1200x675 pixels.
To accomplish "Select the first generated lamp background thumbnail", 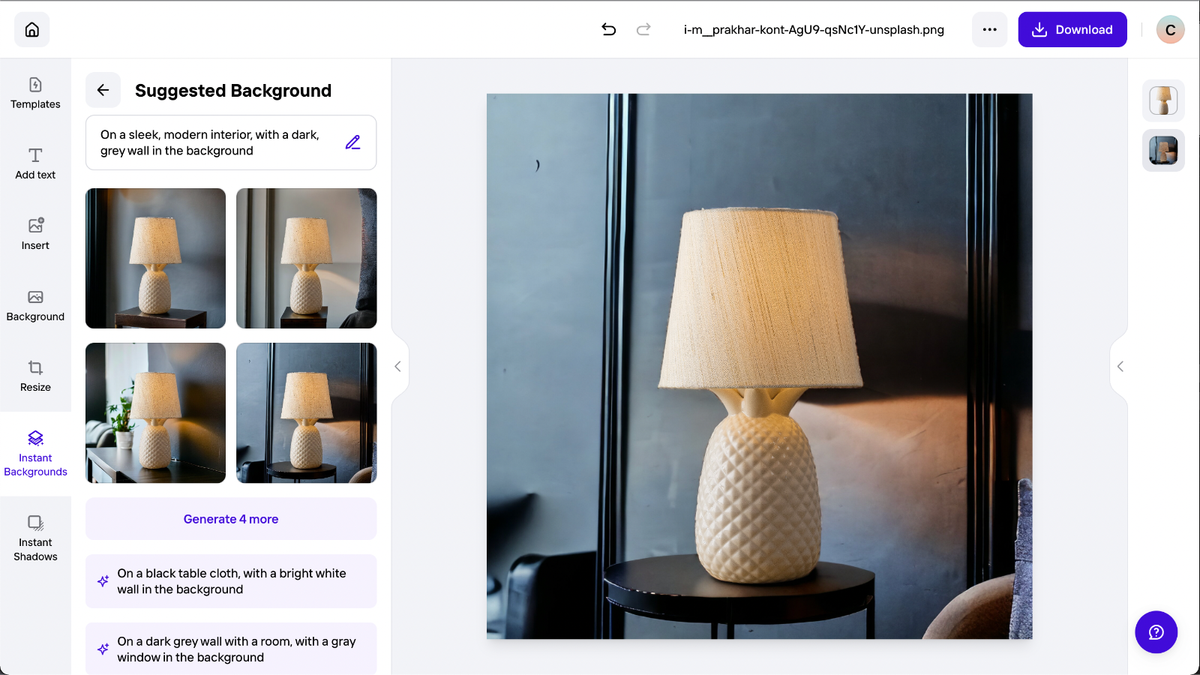I will [x=155, y=257].
